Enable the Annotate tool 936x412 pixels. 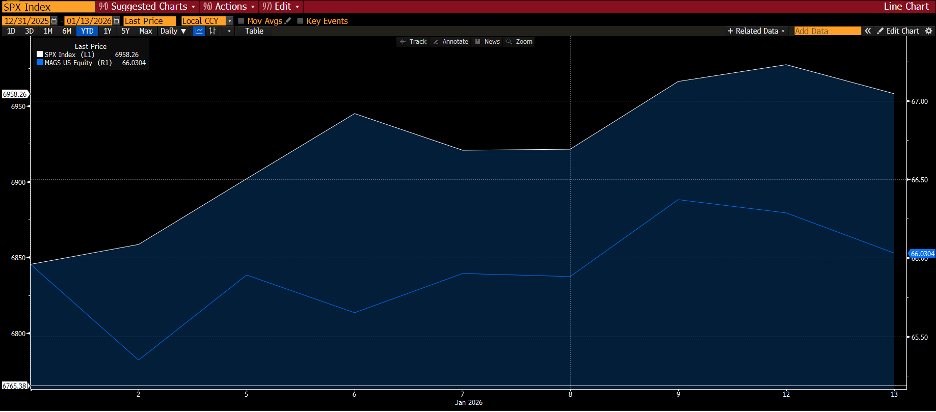coord(455,41)
